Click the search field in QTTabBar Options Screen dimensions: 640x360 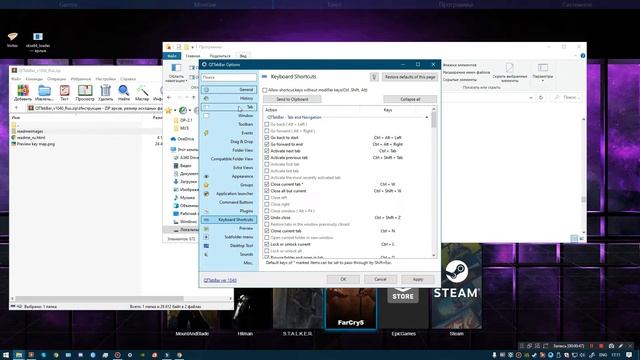click(229, 77)
